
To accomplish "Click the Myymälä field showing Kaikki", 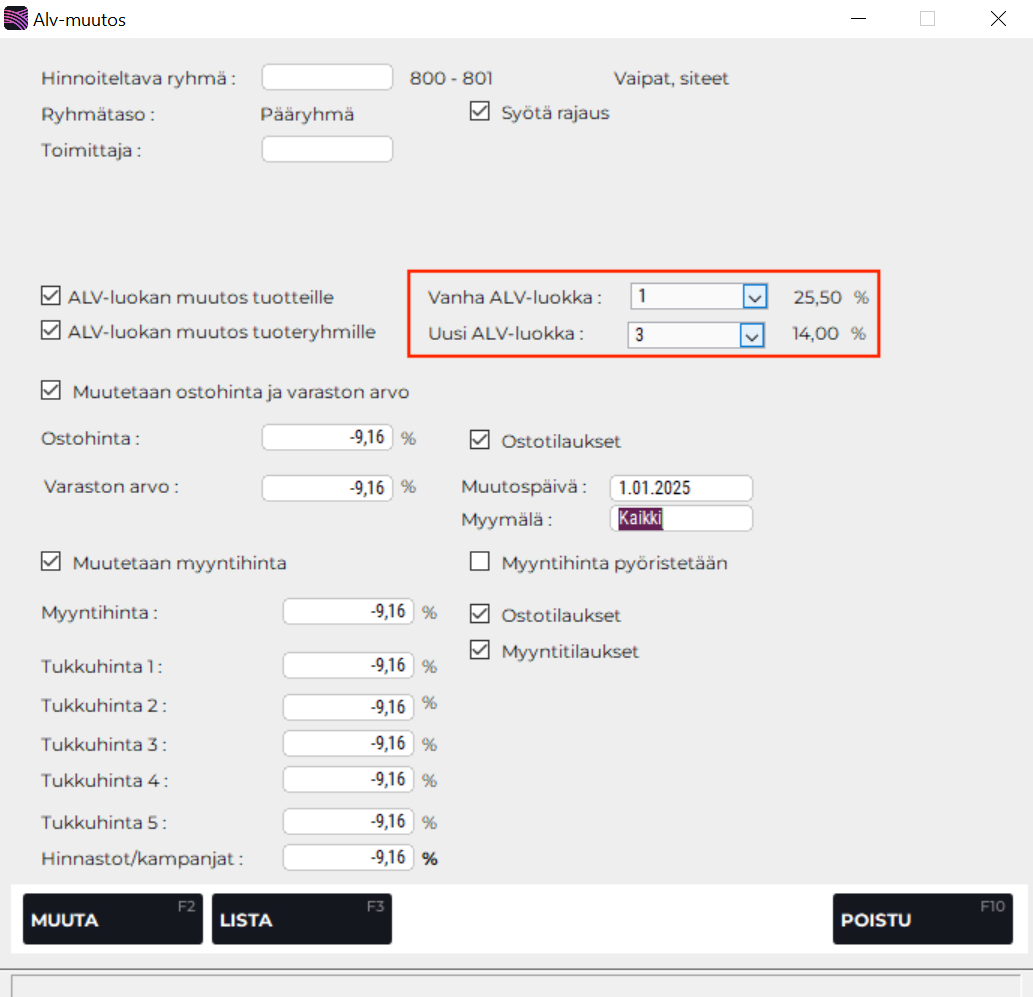I will pyautogui.click(x=680, y=518).
